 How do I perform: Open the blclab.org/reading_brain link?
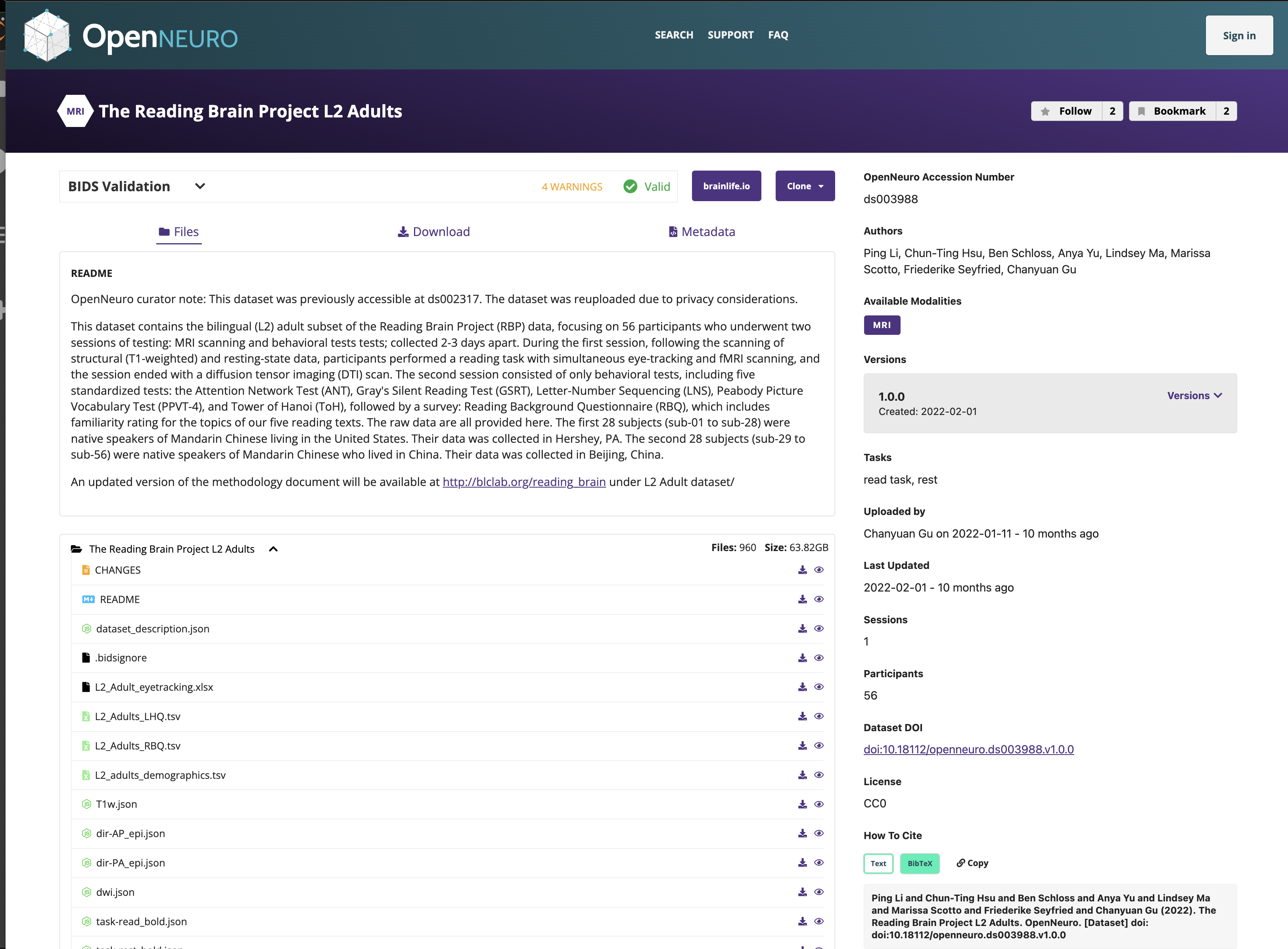pyautogui.click(x=524, y=482)
